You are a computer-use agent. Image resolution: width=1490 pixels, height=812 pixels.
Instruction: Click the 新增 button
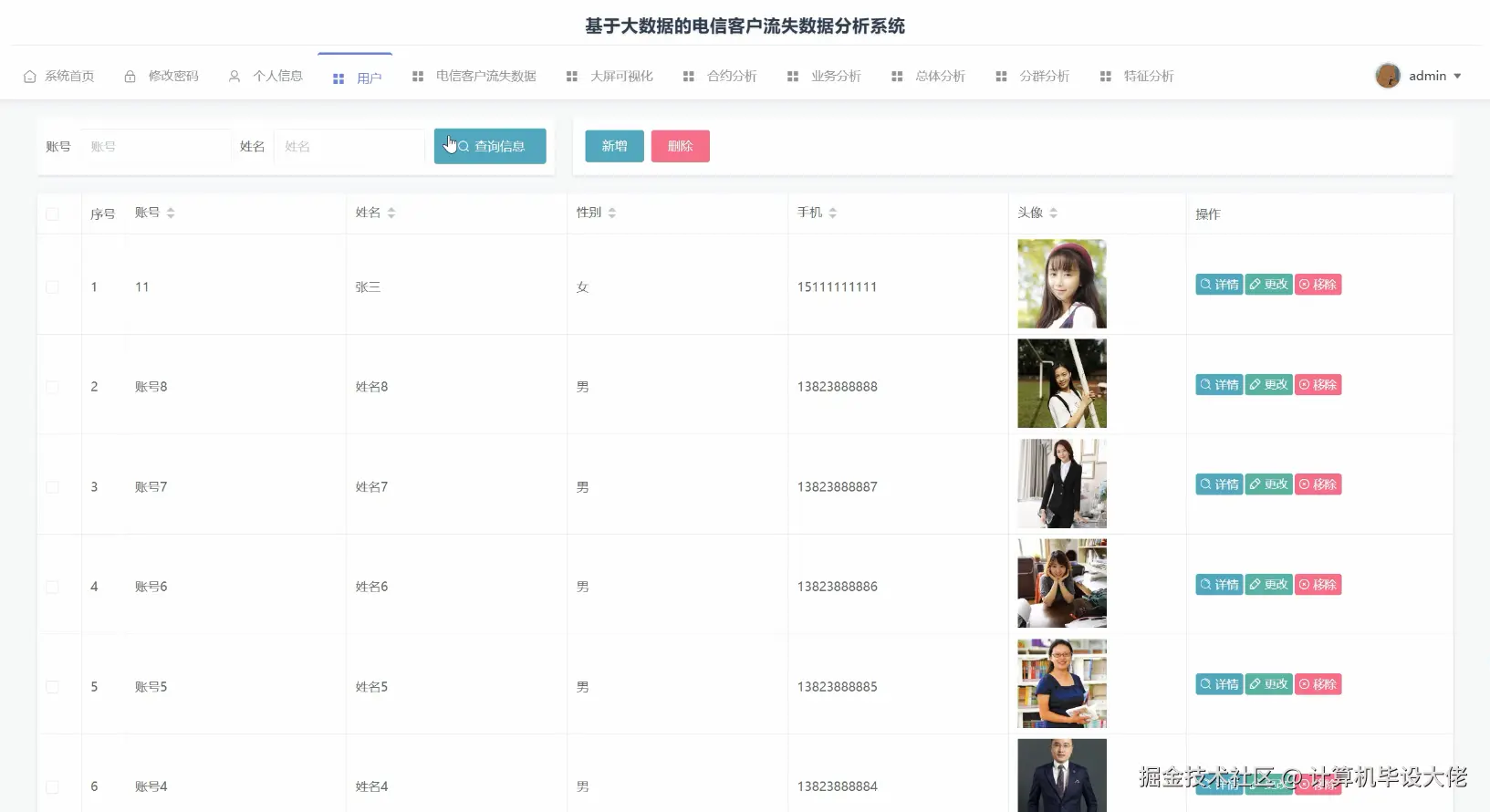[614, 146]
